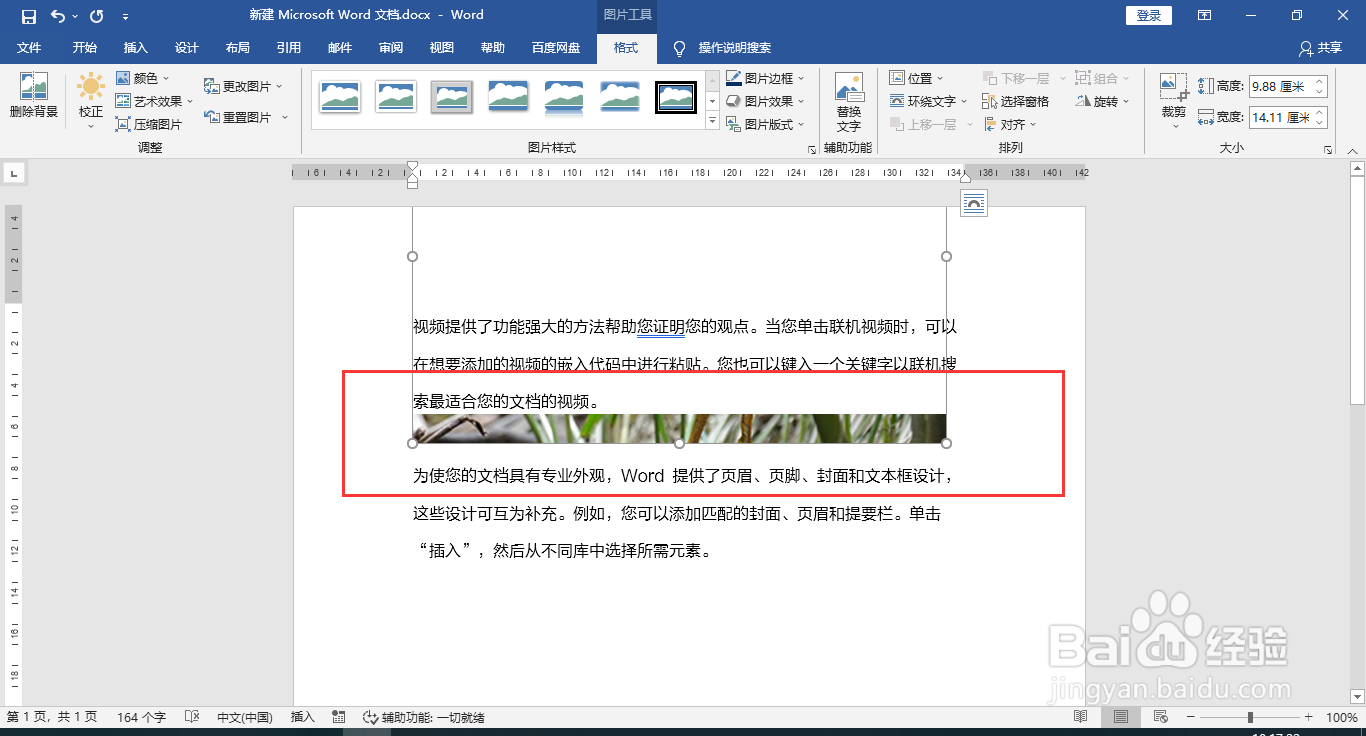
Task: Toggle Read Mode in the status bar
Action: tap(1081, 717)
